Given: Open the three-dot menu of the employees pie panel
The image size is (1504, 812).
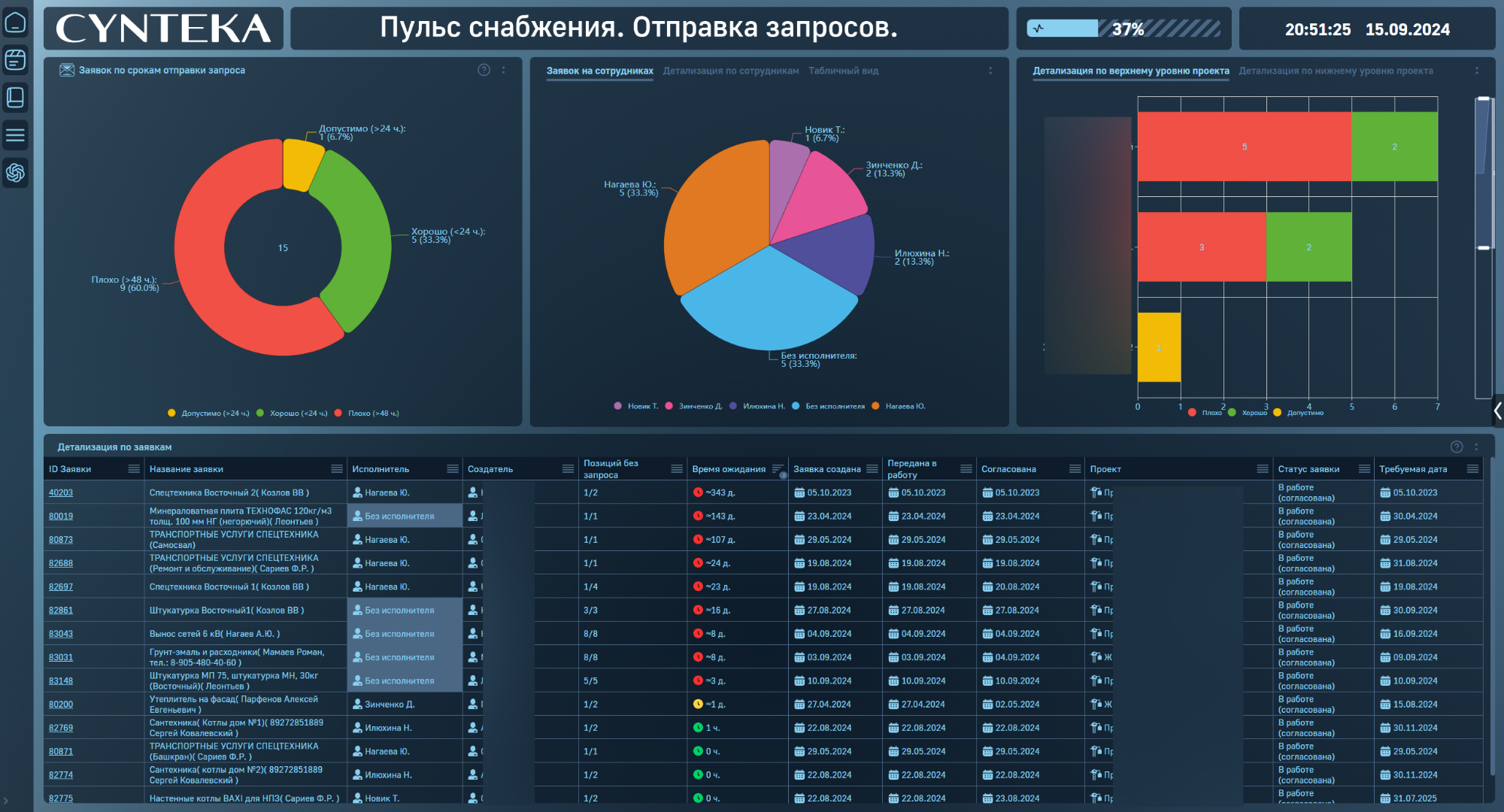Looking at the screenshot, I should (990, 71).
